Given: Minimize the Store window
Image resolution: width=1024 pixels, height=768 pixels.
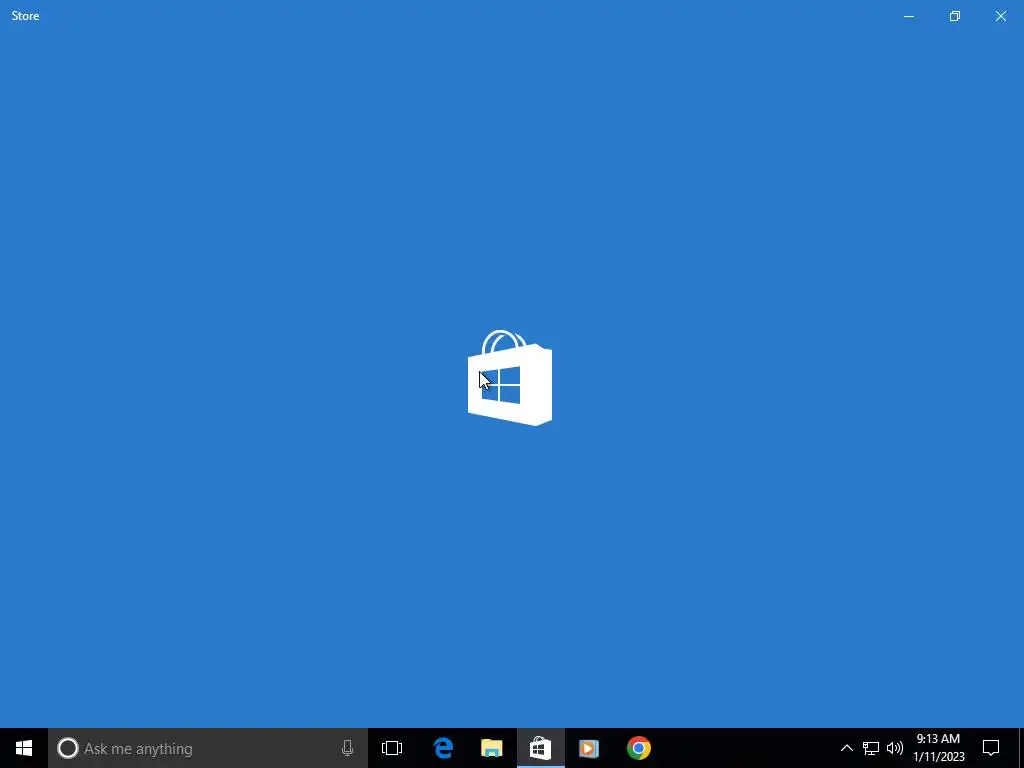Looking at the screenshot, I should tap(908, 16).
